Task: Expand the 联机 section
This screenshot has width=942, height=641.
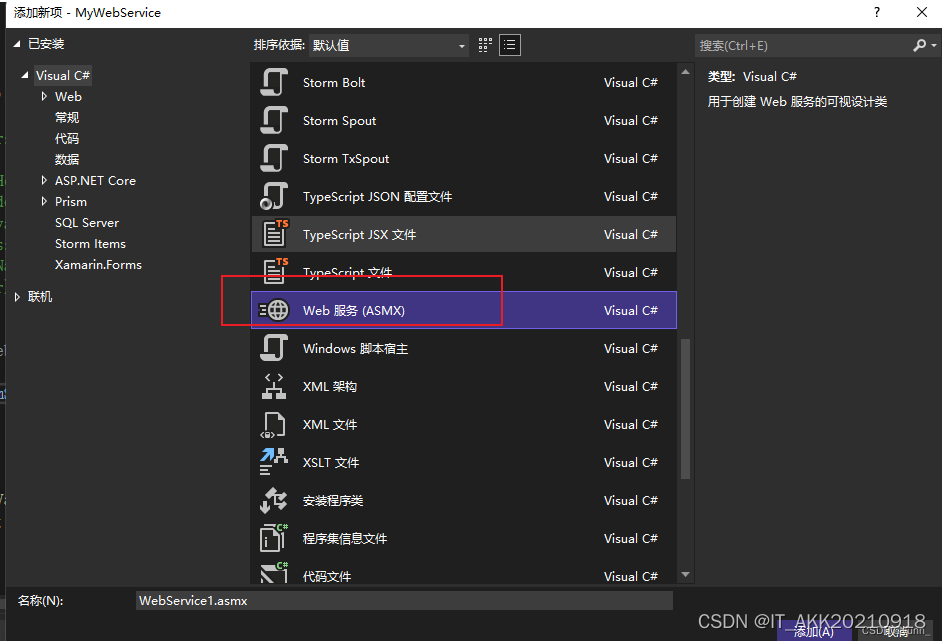Action: click(17, 297)
